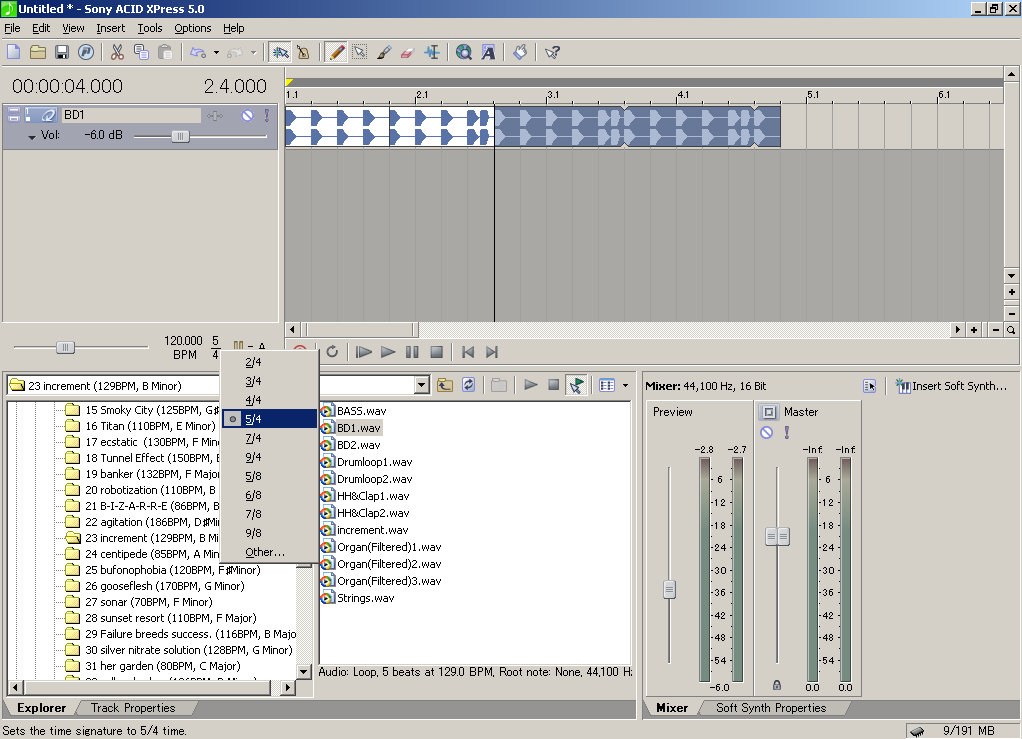This screenshot has width=1022, height=739.
Task: Select the Selection tool arrow icon
Action: tap(360, 52)
